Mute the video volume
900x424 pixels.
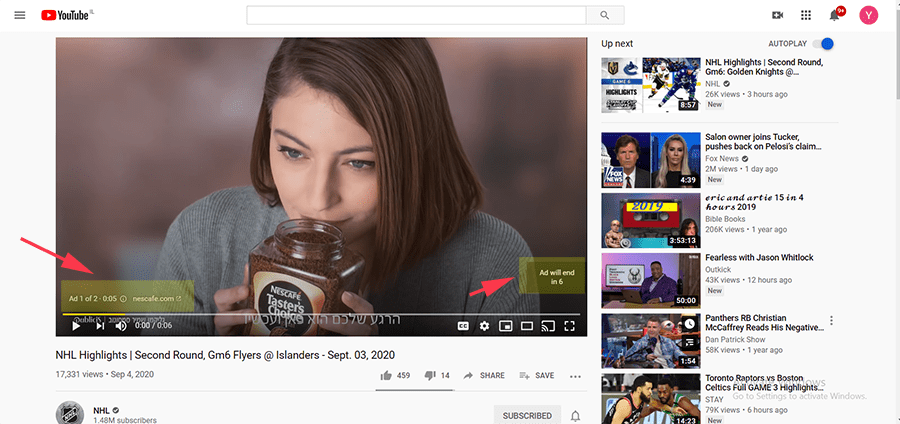click(x=121, y=325)
